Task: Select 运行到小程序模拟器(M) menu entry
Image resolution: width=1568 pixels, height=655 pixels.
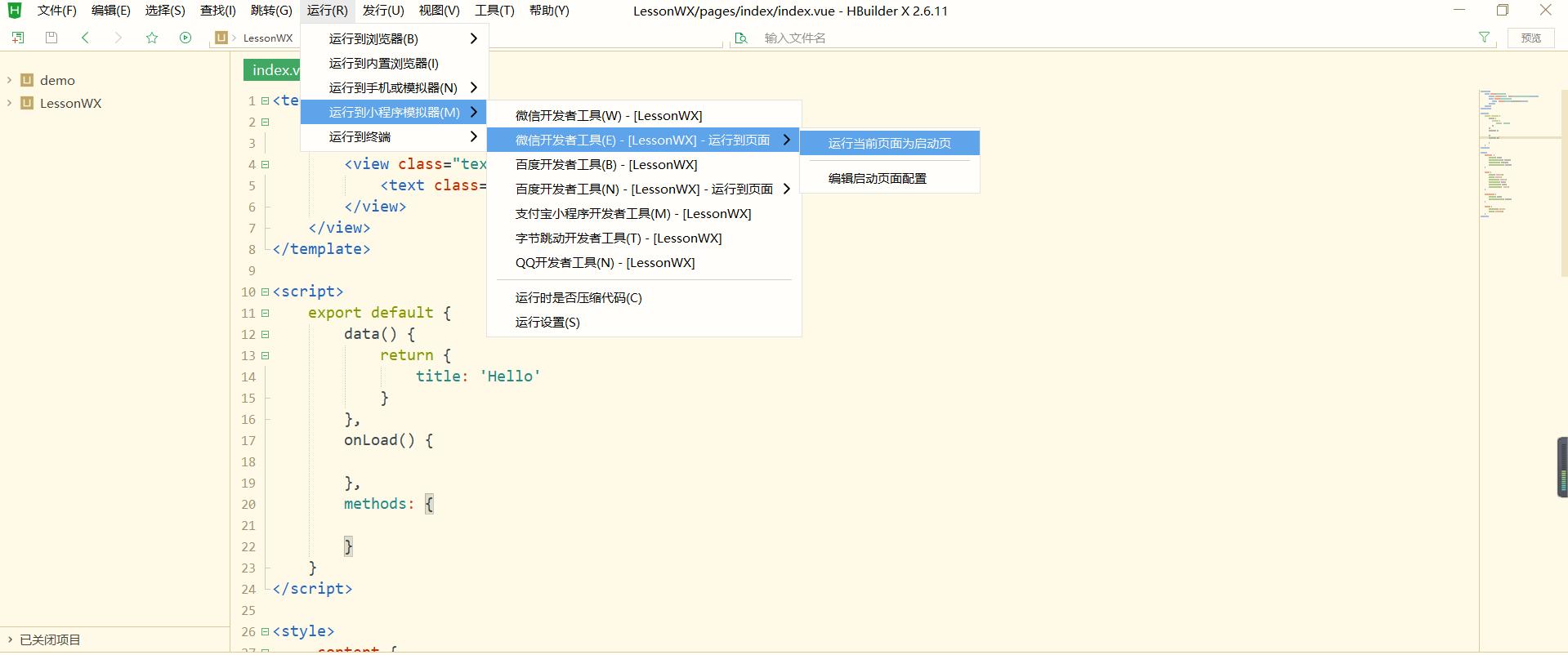Action: (395, 112)
